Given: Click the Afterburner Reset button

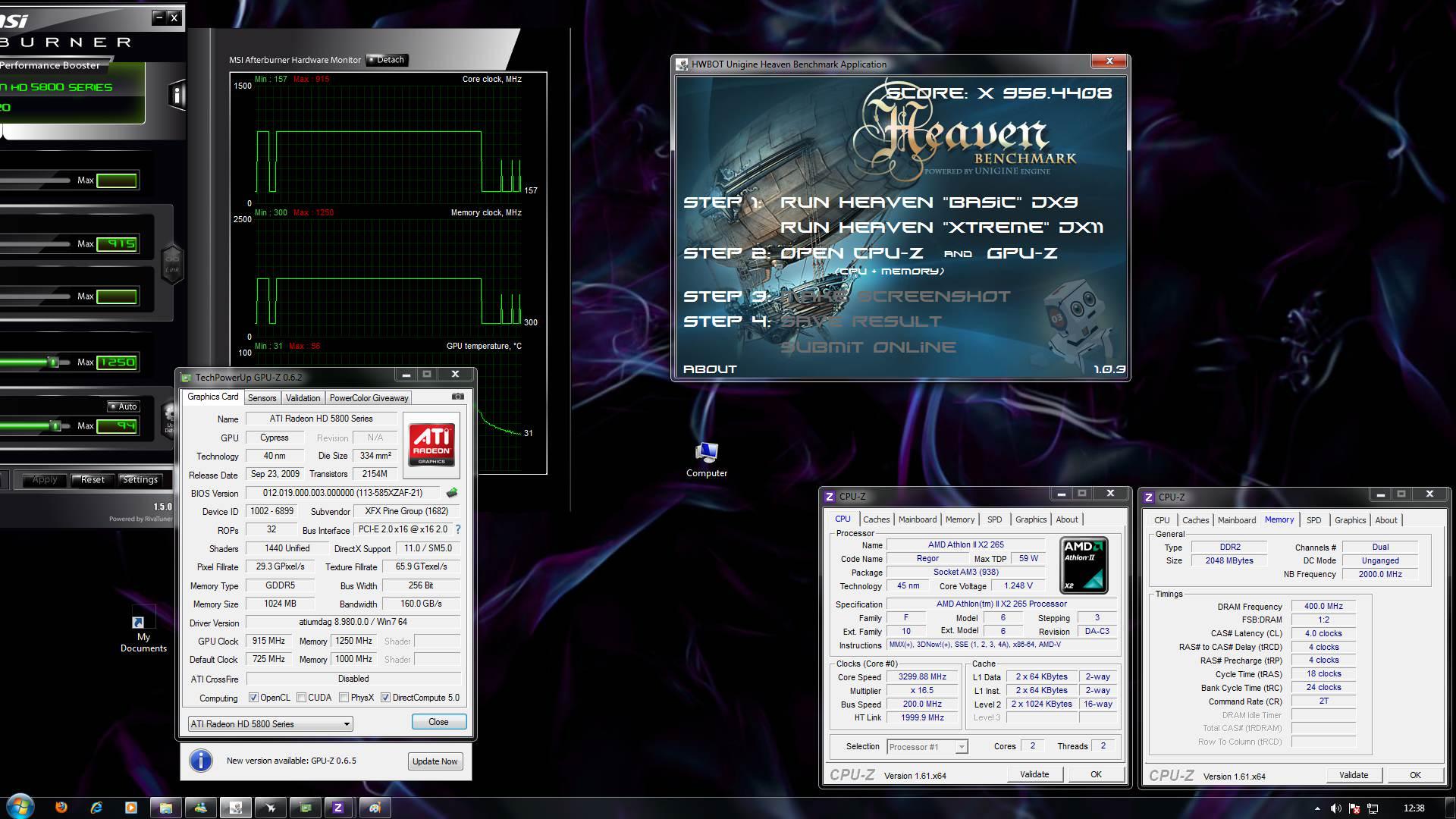Looking at the screenshot, I should tap(93, 479).
